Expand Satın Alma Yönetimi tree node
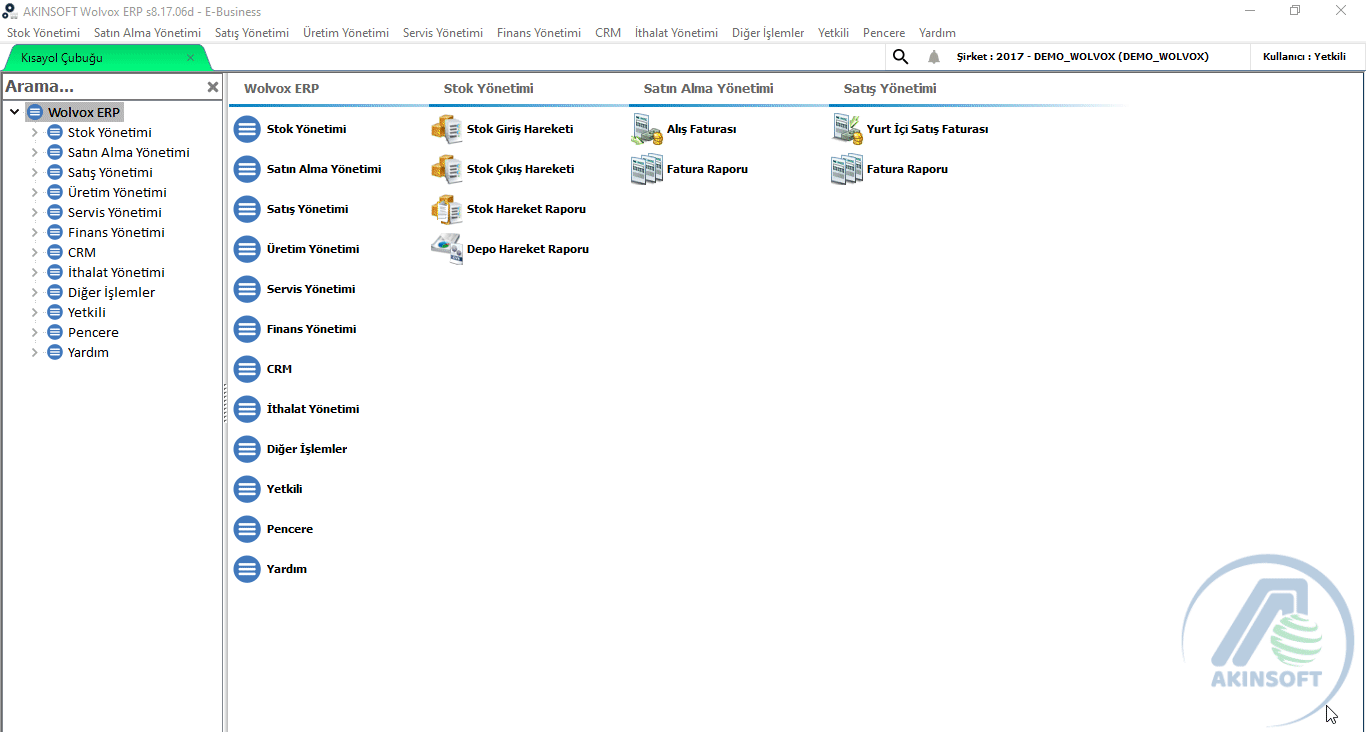1366x732 pixels. pyautogui.click(x=34, y=152)
